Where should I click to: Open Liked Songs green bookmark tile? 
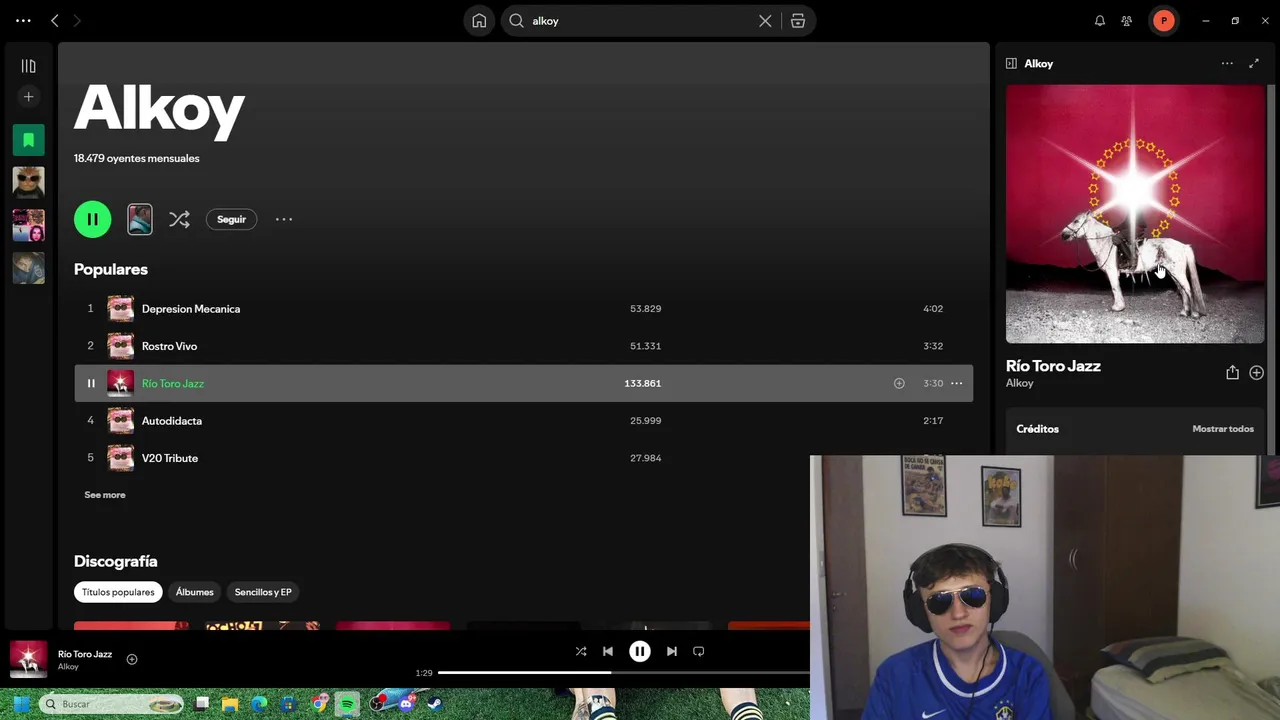[x=28, y=140]
